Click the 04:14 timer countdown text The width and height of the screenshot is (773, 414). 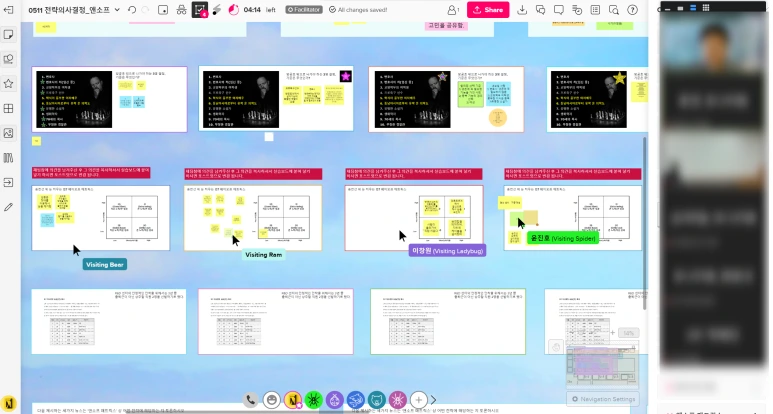(252, 10)
